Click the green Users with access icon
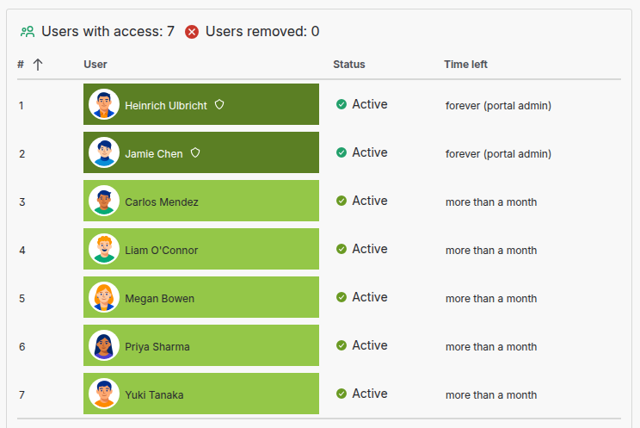The width and height of the screenshot is (640, 428). tap(28, 32)
